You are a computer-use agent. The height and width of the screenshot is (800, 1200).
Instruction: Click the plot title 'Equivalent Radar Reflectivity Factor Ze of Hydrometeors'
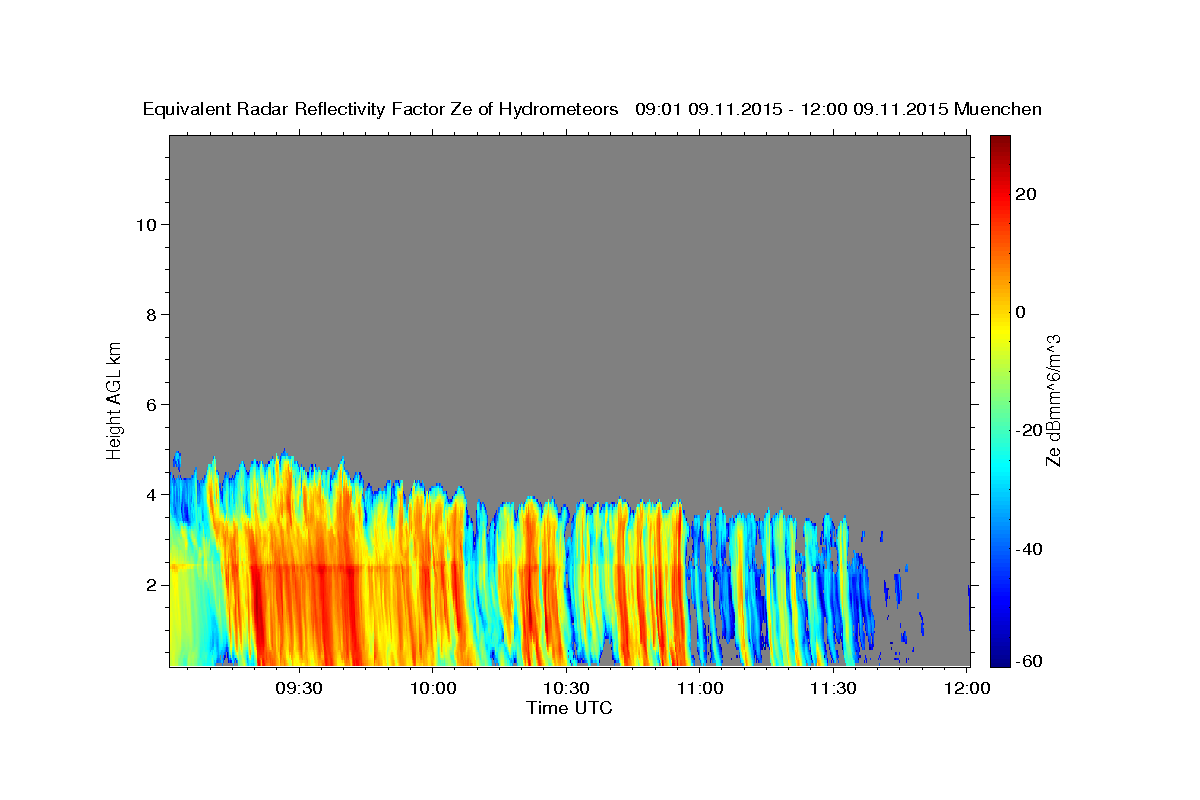coord(381,110)
